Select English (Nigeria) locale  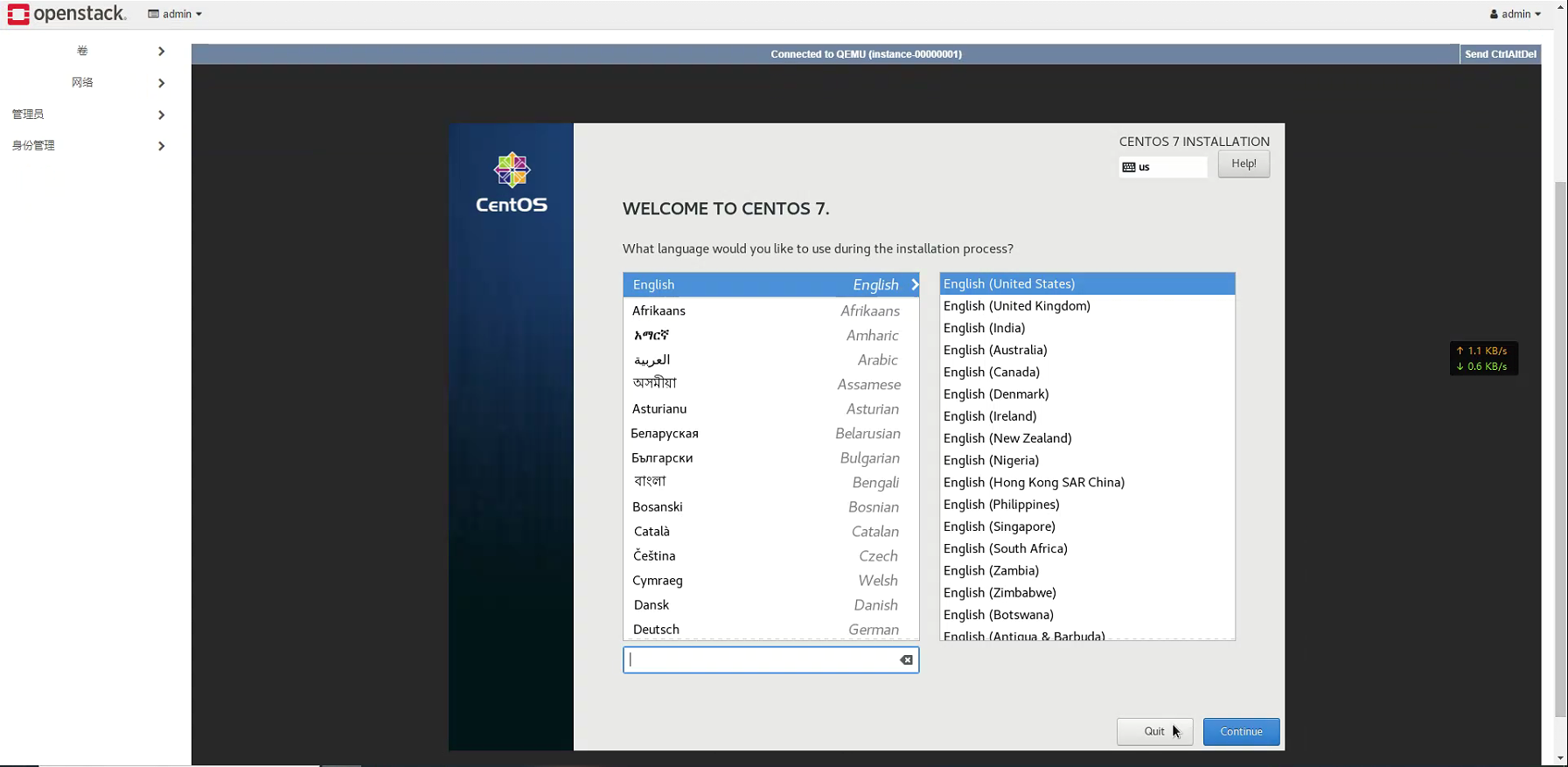(x=1087, y=460)
